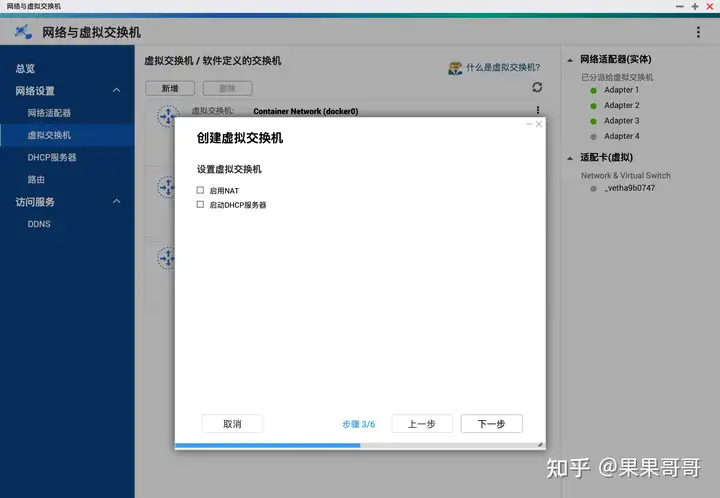
Task: Select Adapter 1 in adapter list
Action: click(x=621, y=90)
